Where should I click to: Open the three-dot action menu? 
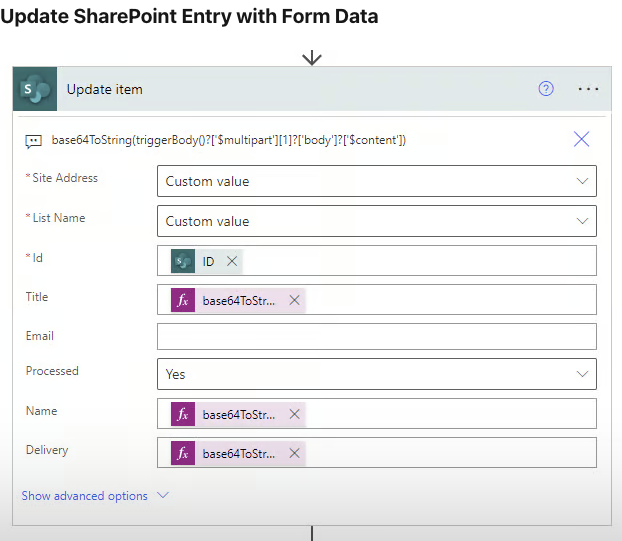588,89
